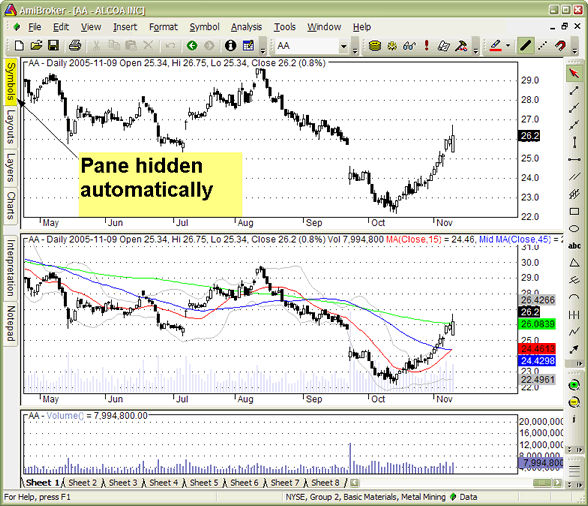This screenshot has height=506, width=588.
Task: Select the ellipse drawing tool
Action: pyautogui.click(x=574, y=228)
